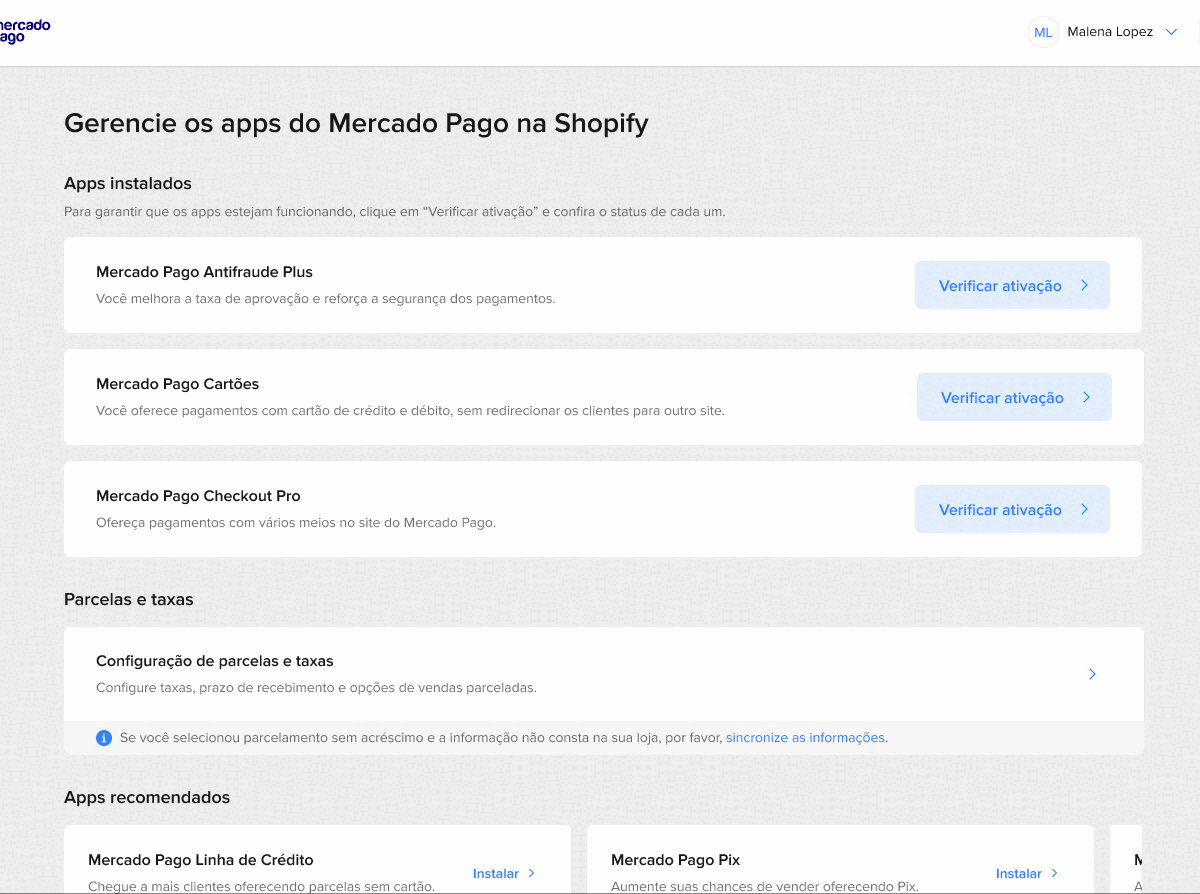Expand Configuração de parcelas e taxas chevron

pos(1092,674)
